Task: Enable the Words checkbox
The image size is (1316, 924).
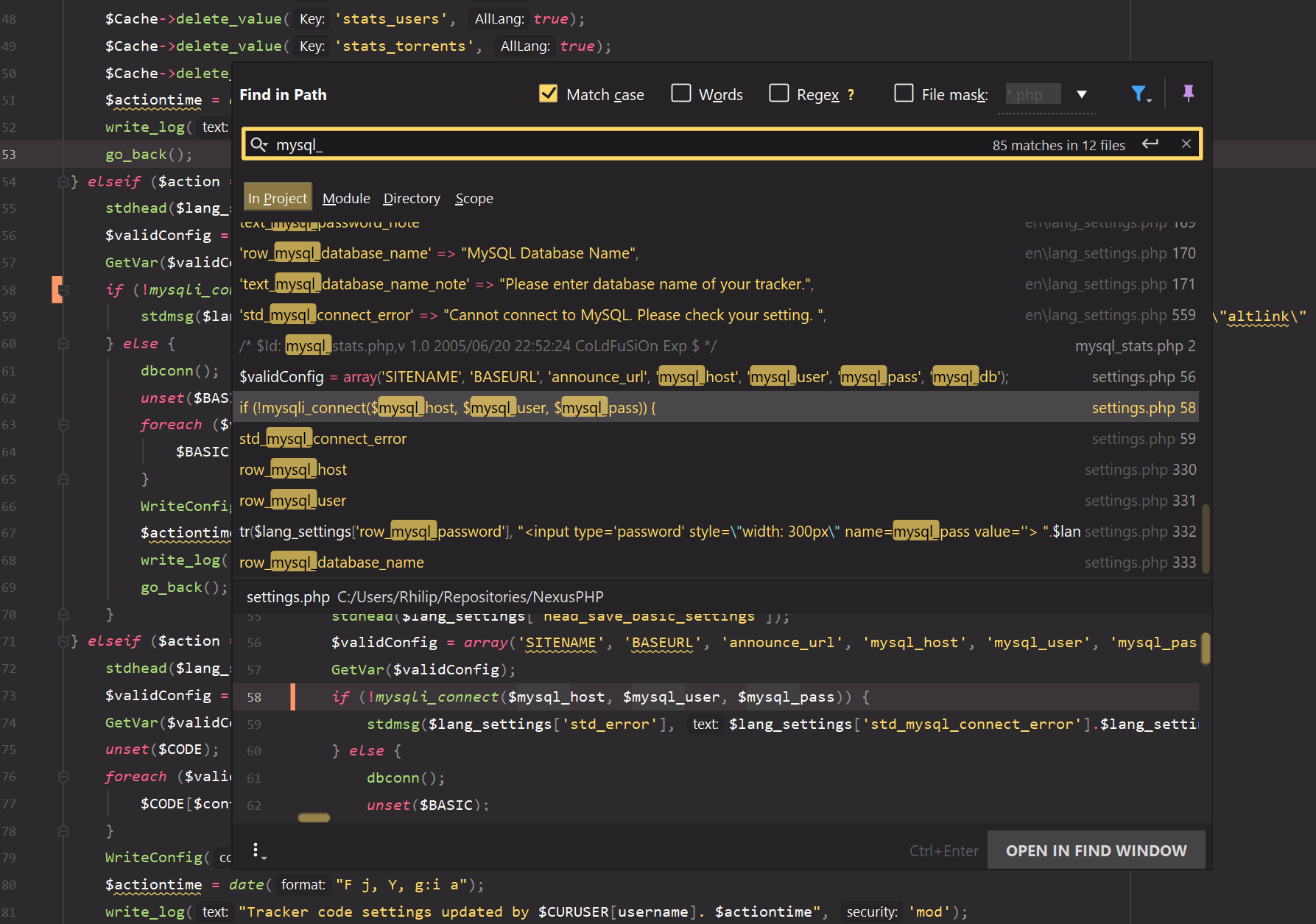Action: pyautogui.click(x=681, y=94)
